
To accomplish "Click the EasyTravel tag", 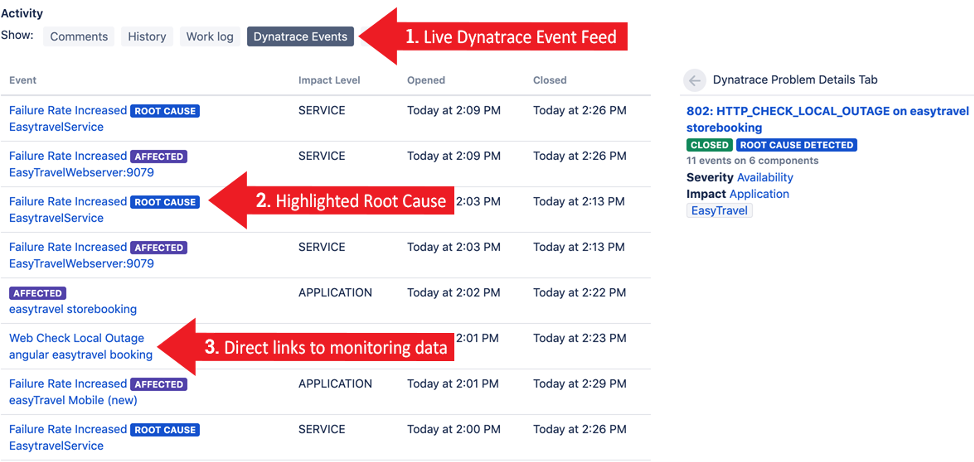I will click(x=719, y=211).
